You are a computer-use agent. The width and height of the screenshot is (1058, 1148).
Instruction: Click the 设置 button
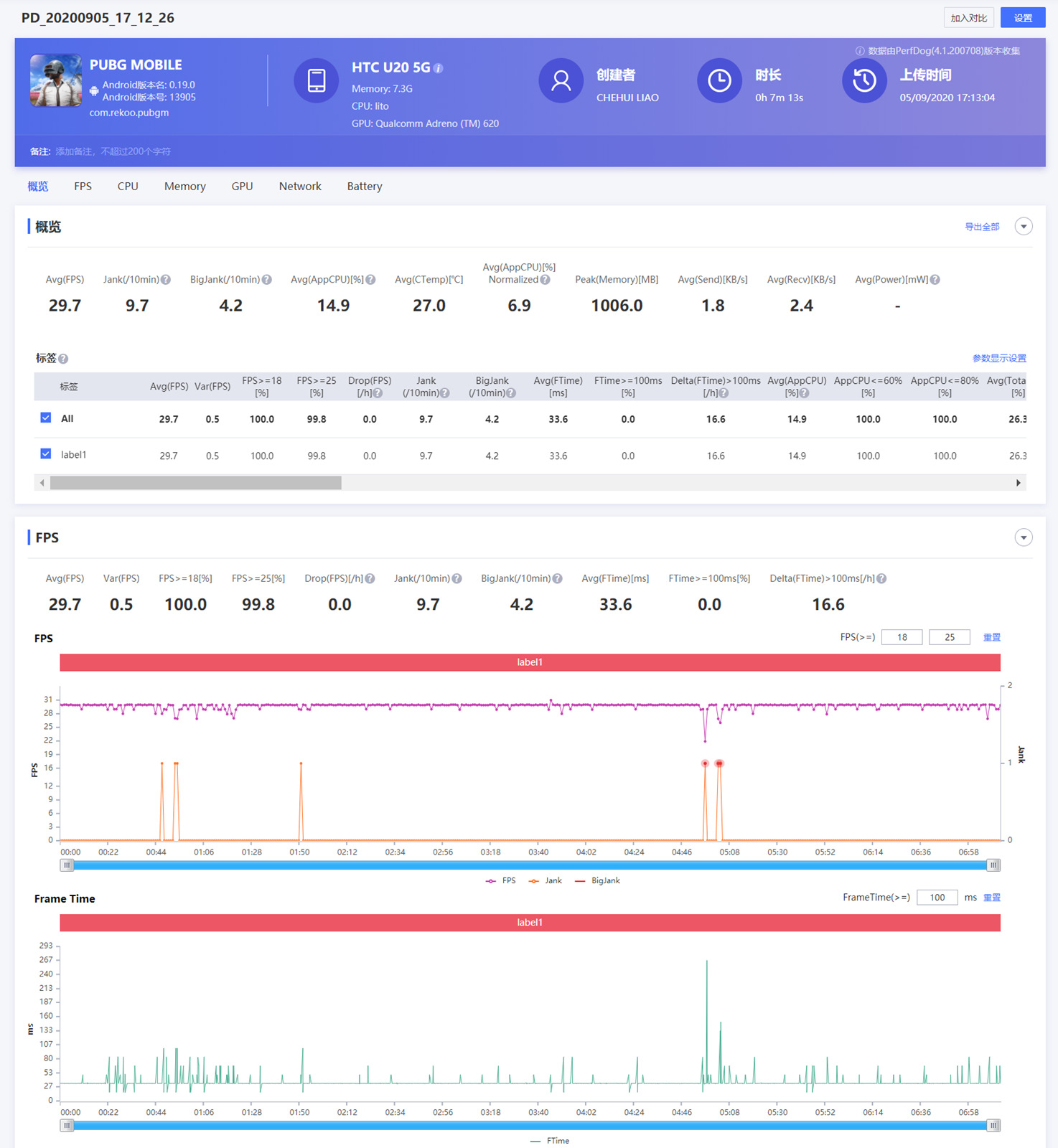1023,18
